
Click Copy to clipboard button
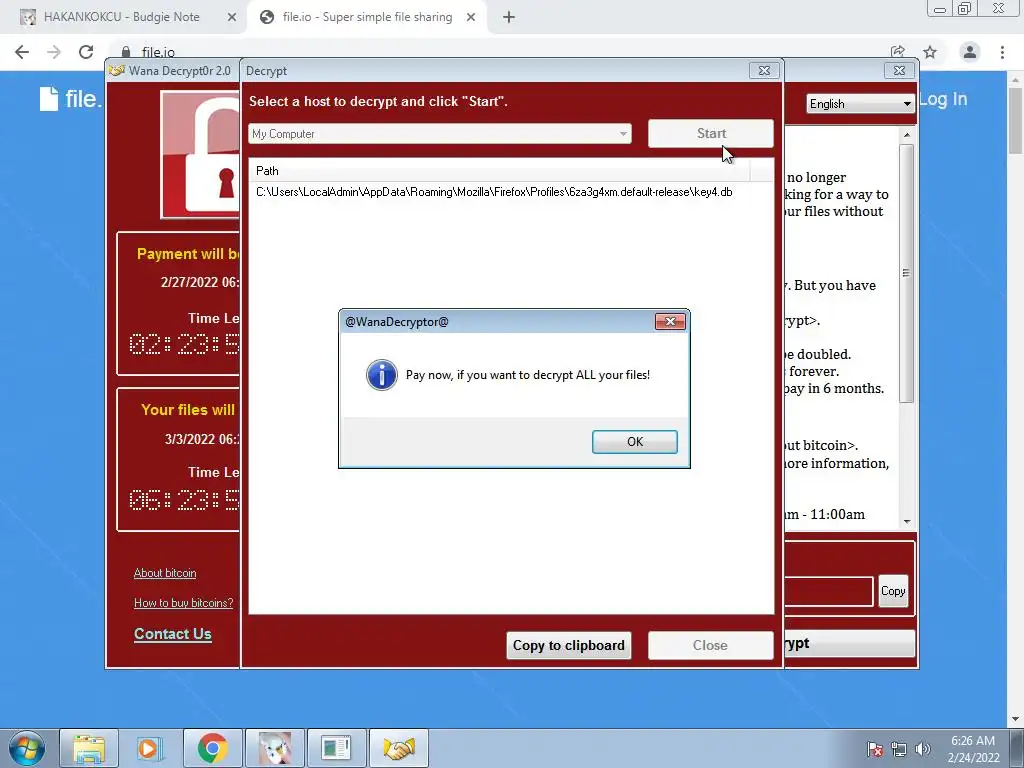[x=568, y=645]
